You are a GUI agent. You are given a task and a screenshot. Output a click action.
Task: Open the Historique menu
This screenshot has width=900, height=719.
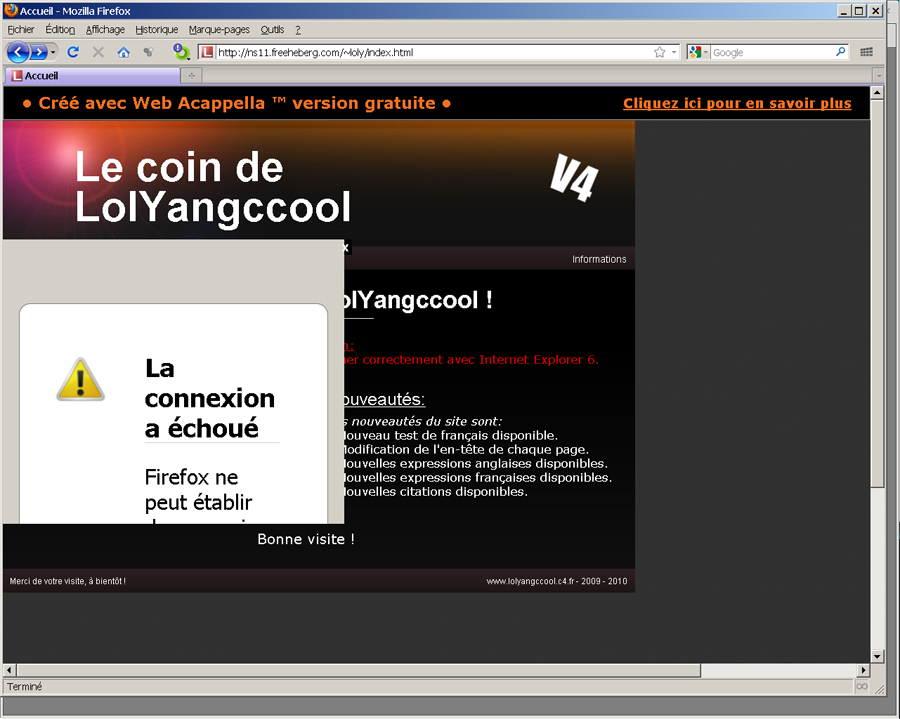[x=157, y=29]
